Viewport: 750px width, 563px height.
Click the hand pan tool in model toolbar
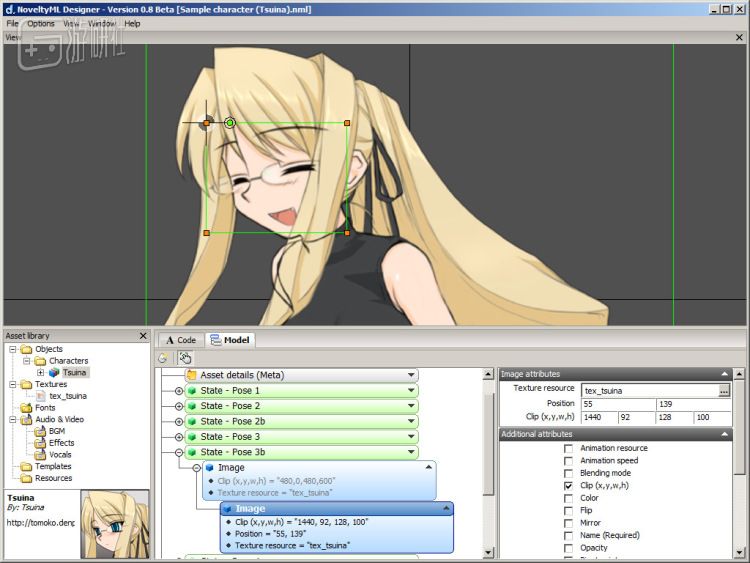point(185,357)
